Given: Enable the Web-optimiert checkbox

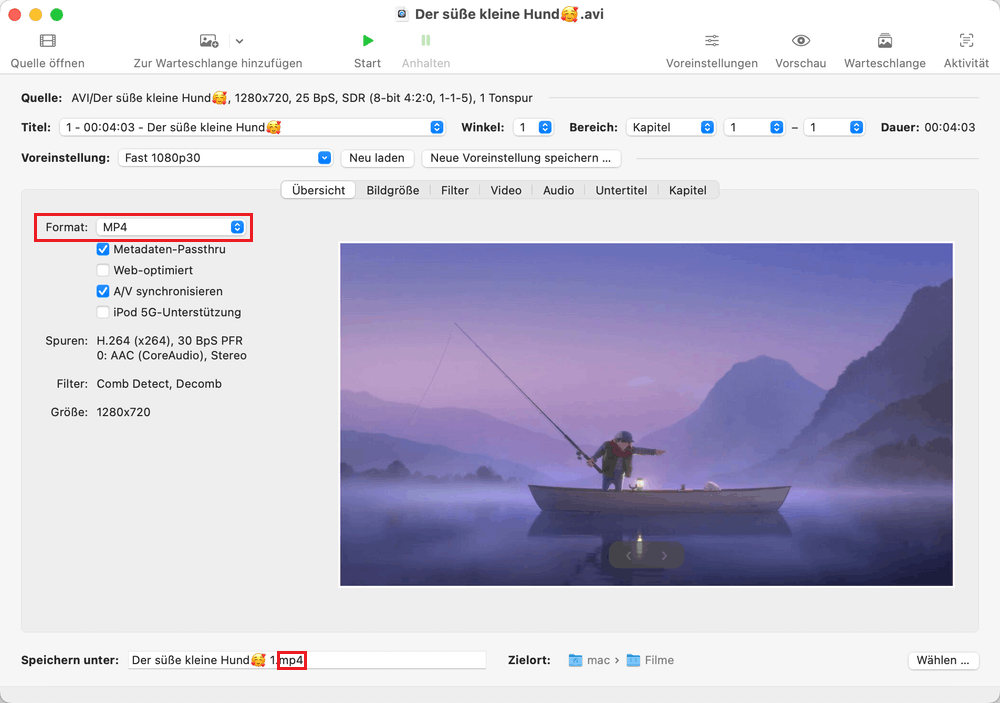Looking at the screenshot, I should 103,270.
